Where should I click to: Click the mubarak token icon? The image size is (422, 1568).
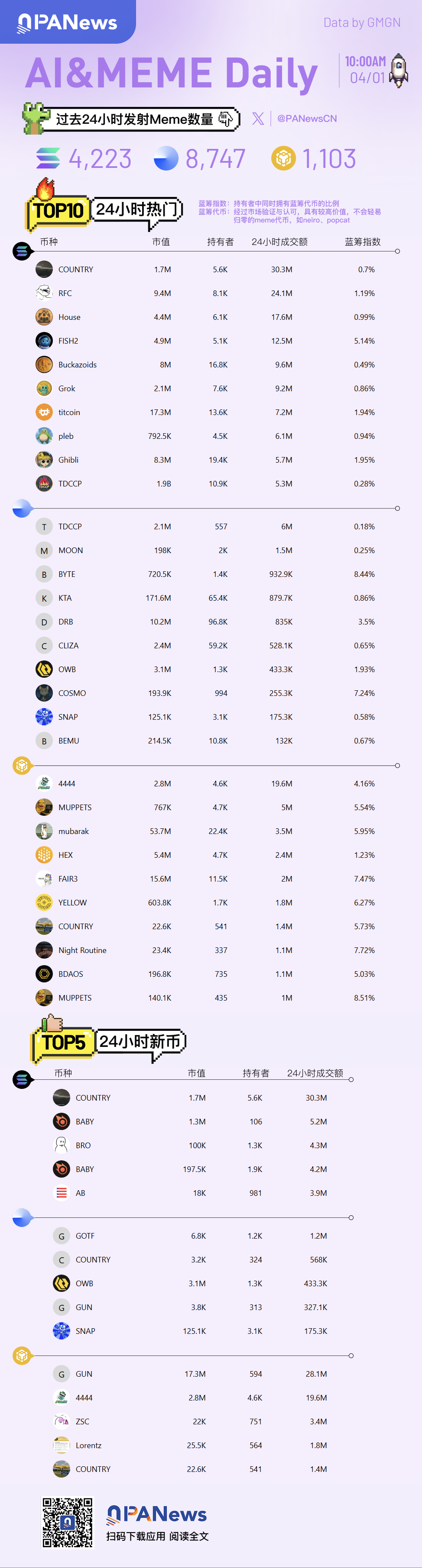click(x=44, y=831)
